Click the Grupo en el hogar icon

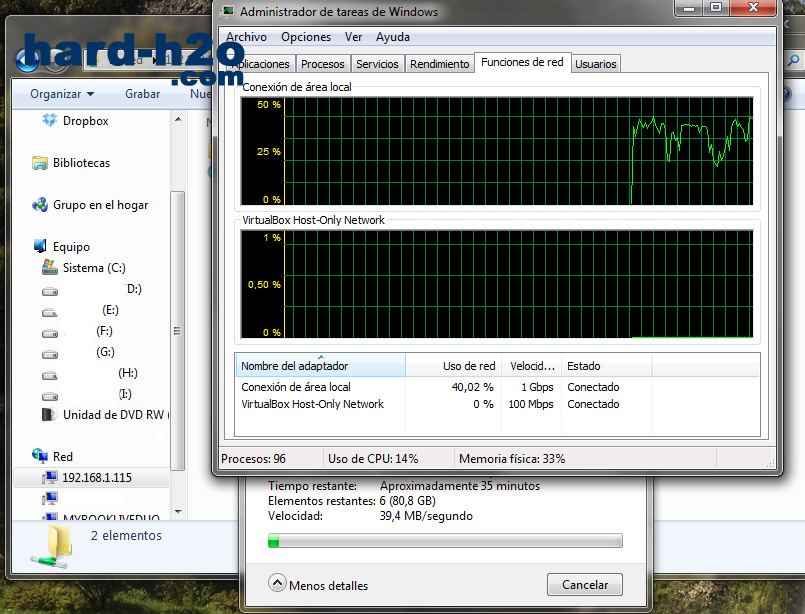click(x=40, y=205)
